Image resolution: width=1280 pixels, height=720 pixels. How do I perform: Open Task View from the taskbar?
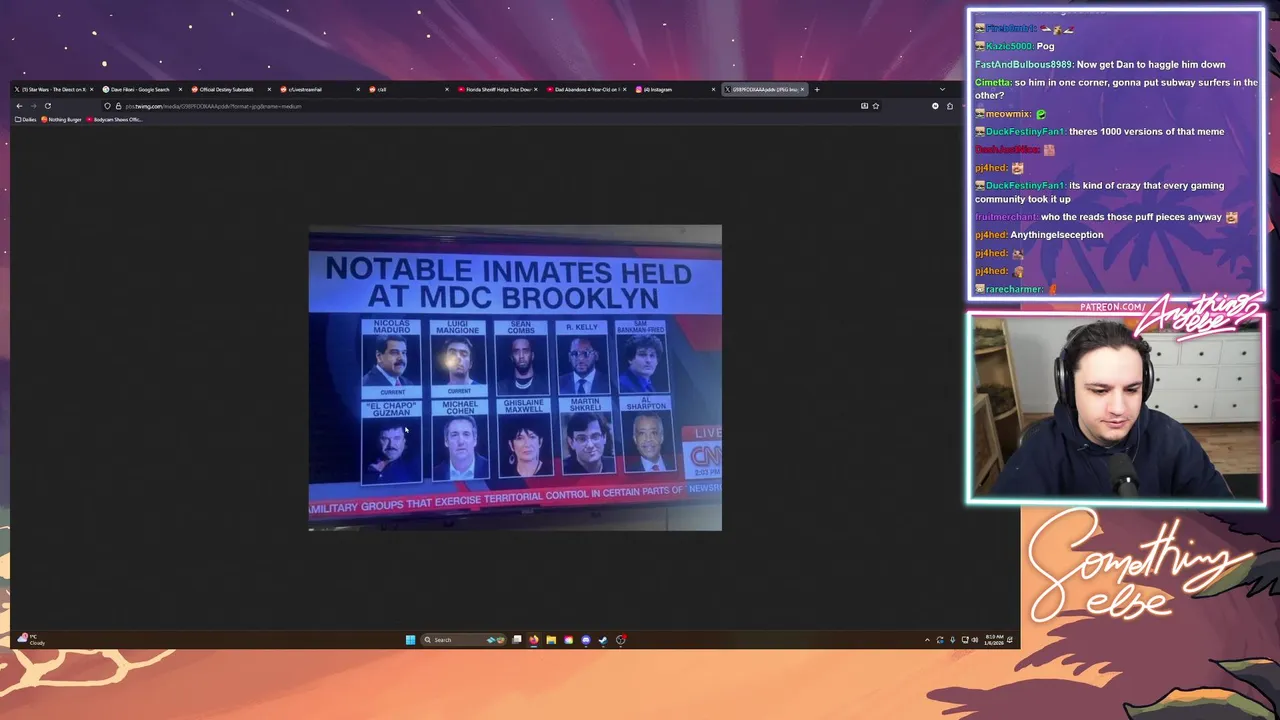click(516, 640)
